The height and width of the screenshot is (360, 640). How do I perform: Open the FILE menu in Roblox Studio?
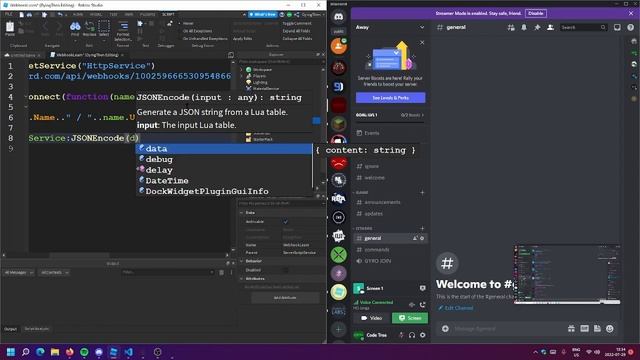click(9, 14)
